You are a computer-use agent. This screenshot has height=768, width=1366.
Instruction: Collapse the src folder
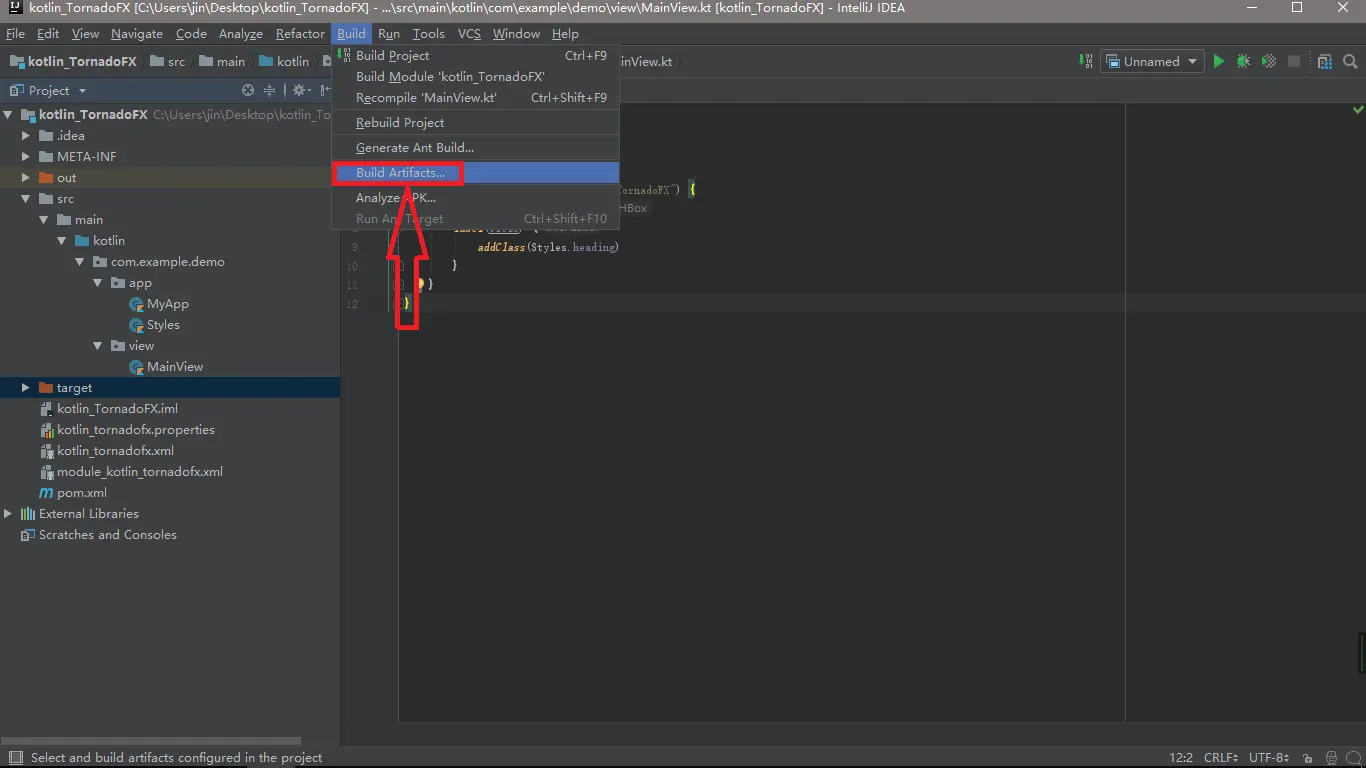click(26, 199)
